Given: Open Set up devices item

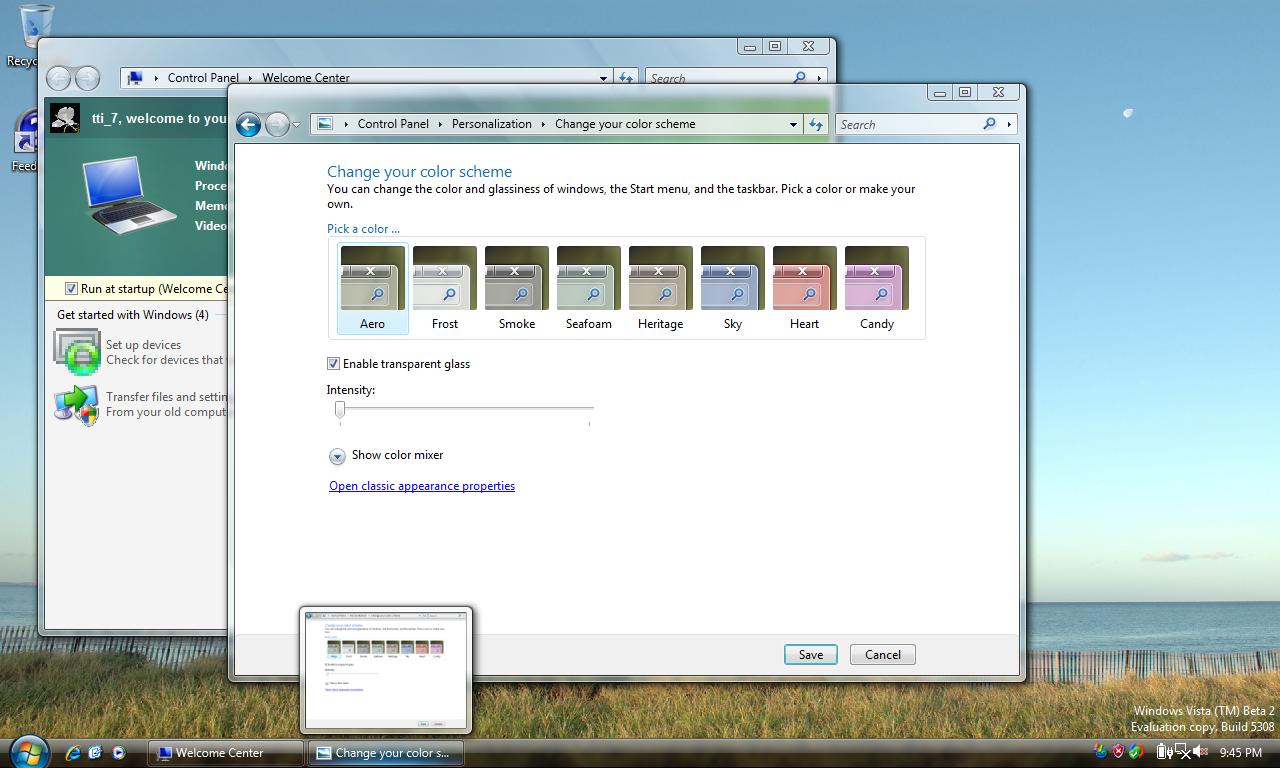Looking at the screenshot, I should [140, 352].
